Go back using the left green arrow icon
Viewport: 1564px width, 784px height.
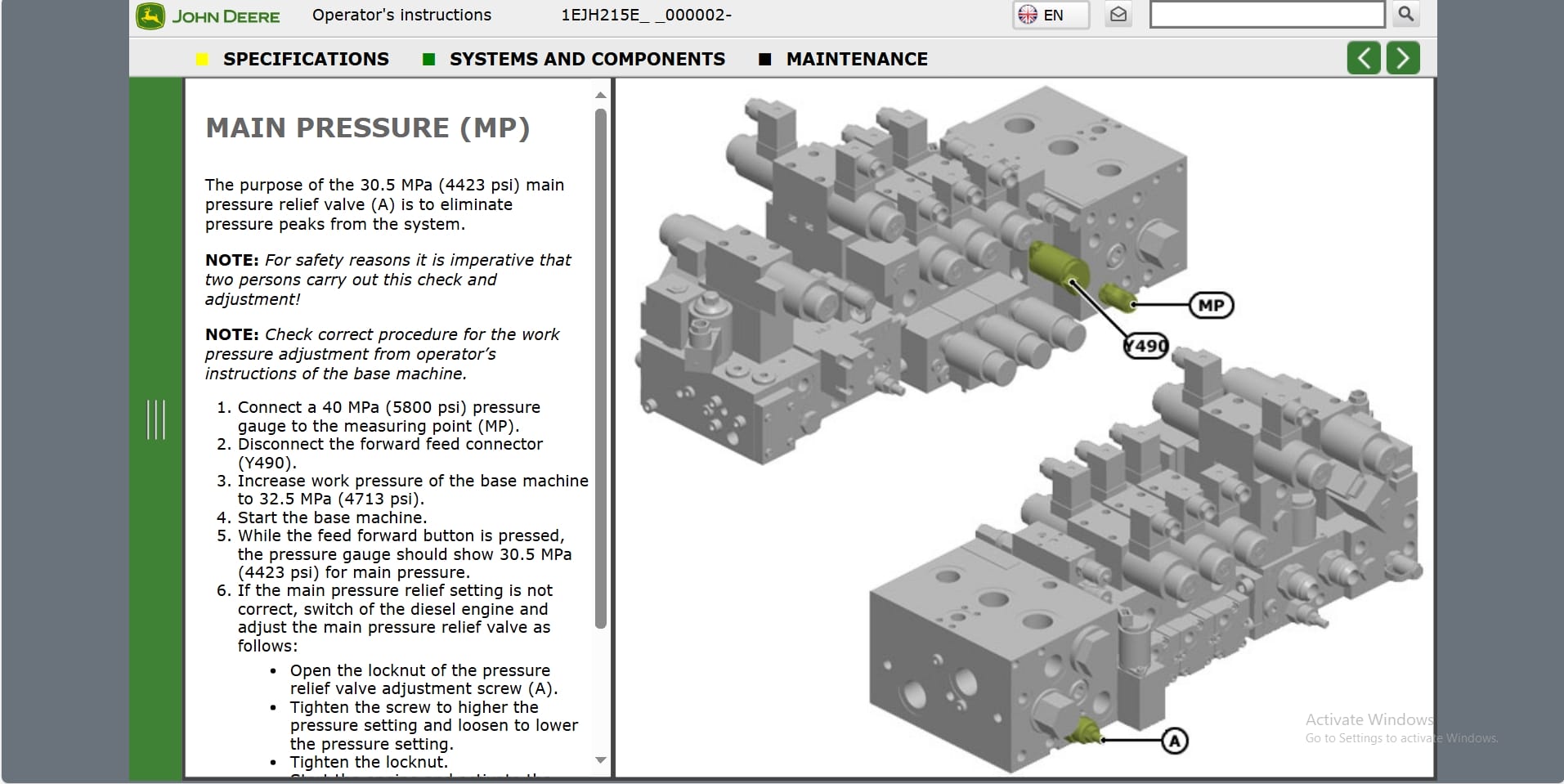(1362, 57)
